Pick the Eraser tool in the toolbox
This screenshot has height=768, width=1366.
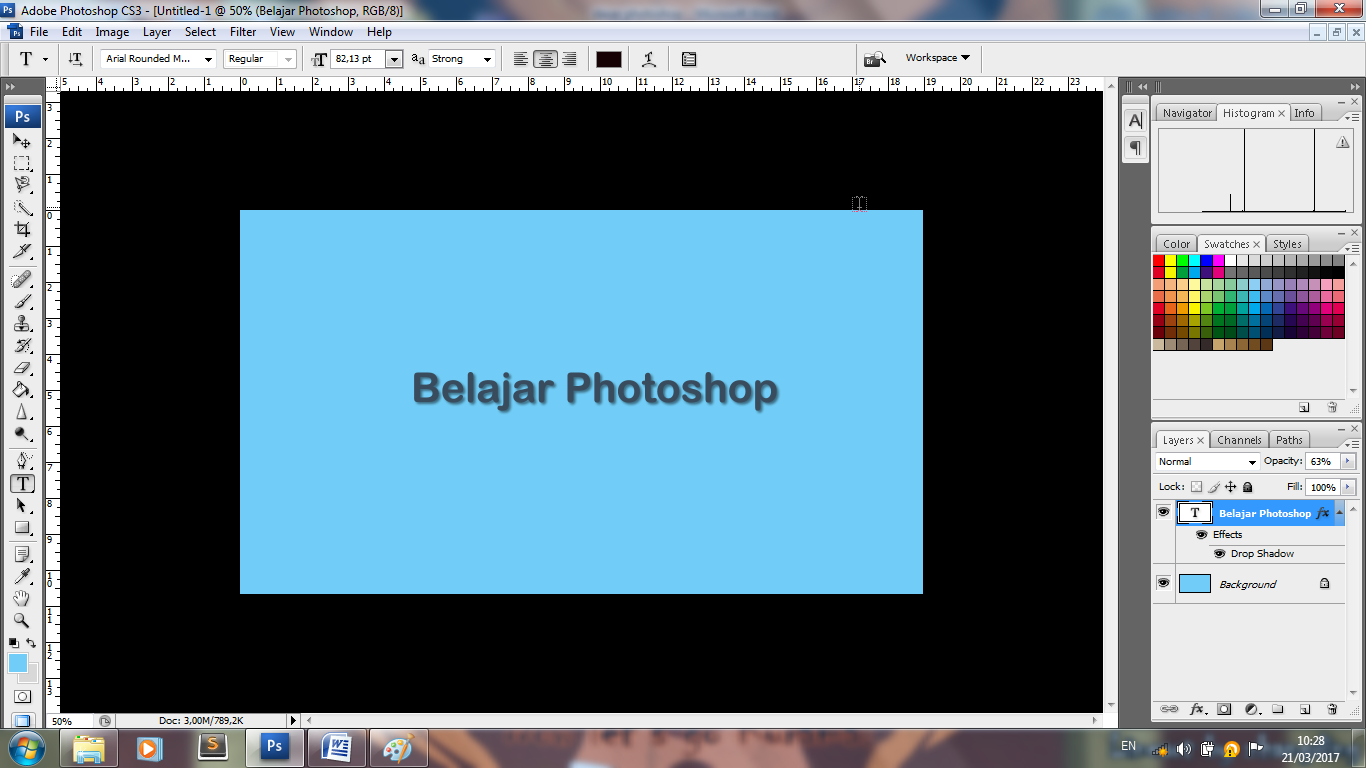(x=22, y=367)
